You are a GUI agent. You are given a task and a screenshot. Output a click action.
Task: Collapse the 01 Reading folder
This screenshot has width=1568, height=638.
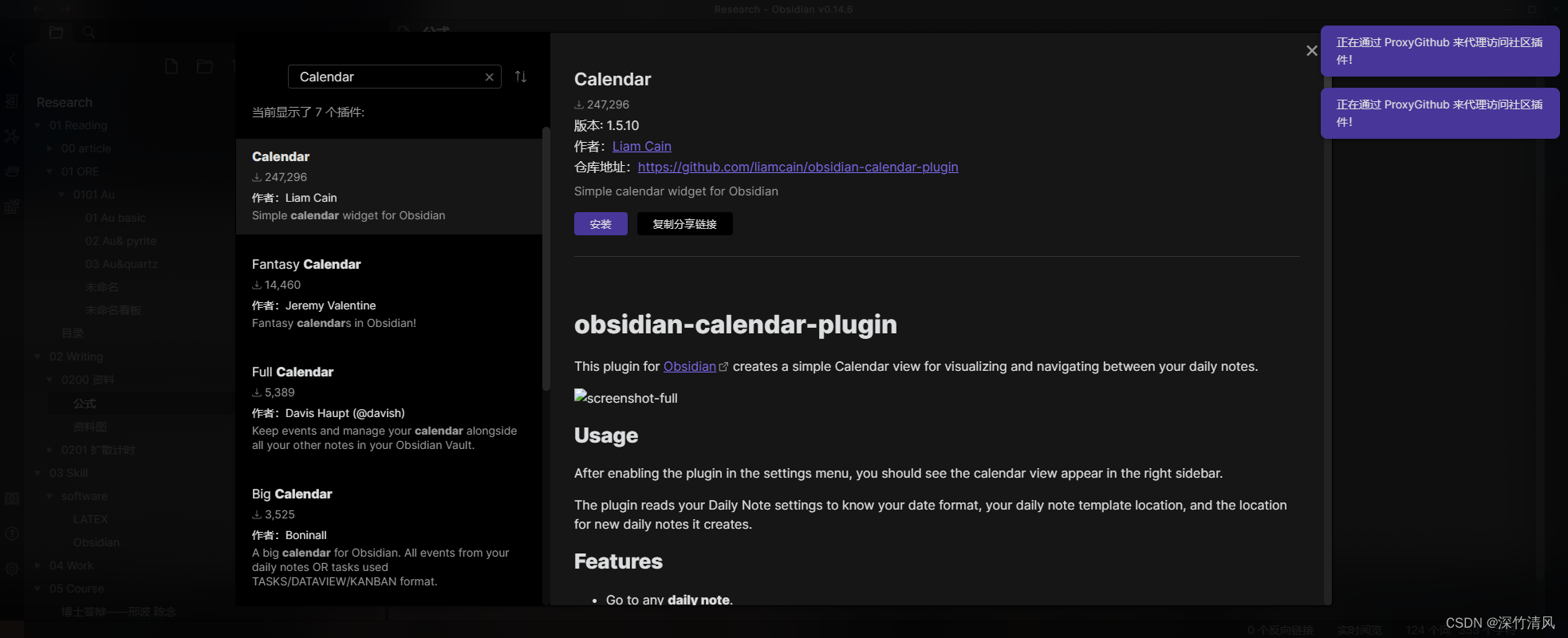(37, 125)
